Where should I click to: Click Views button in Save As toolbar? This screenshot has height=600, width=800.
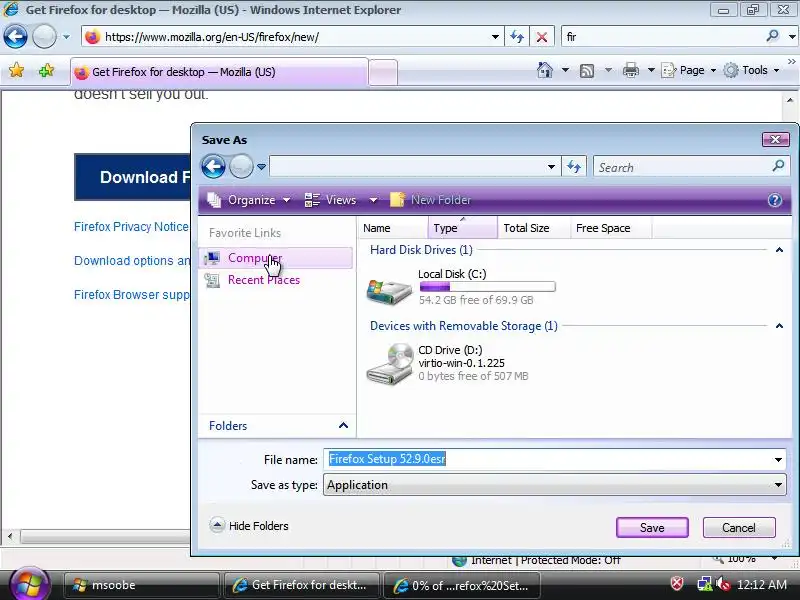(330, 200)
